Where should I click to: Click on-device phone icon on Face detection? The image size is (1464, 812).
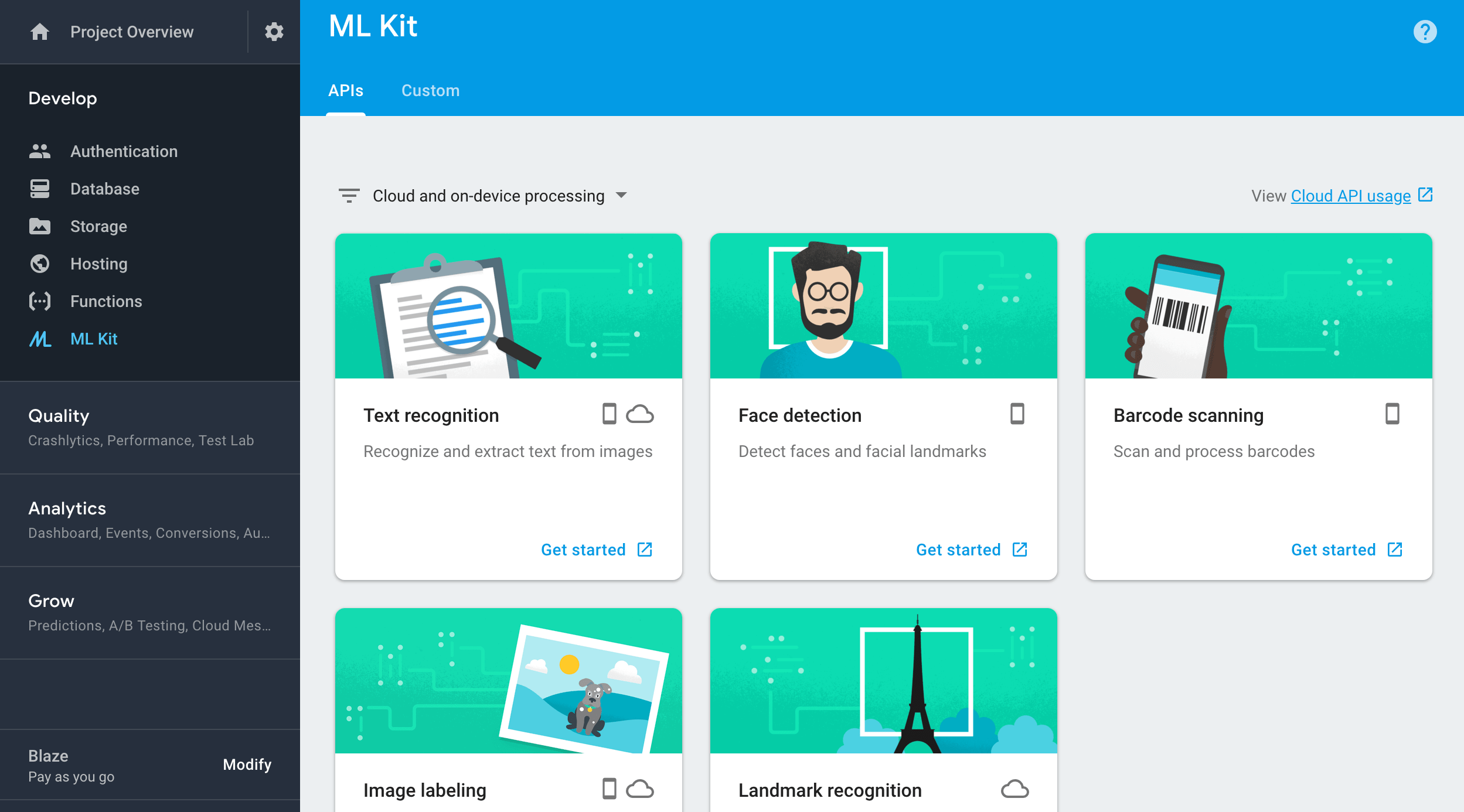point(1017,414)
